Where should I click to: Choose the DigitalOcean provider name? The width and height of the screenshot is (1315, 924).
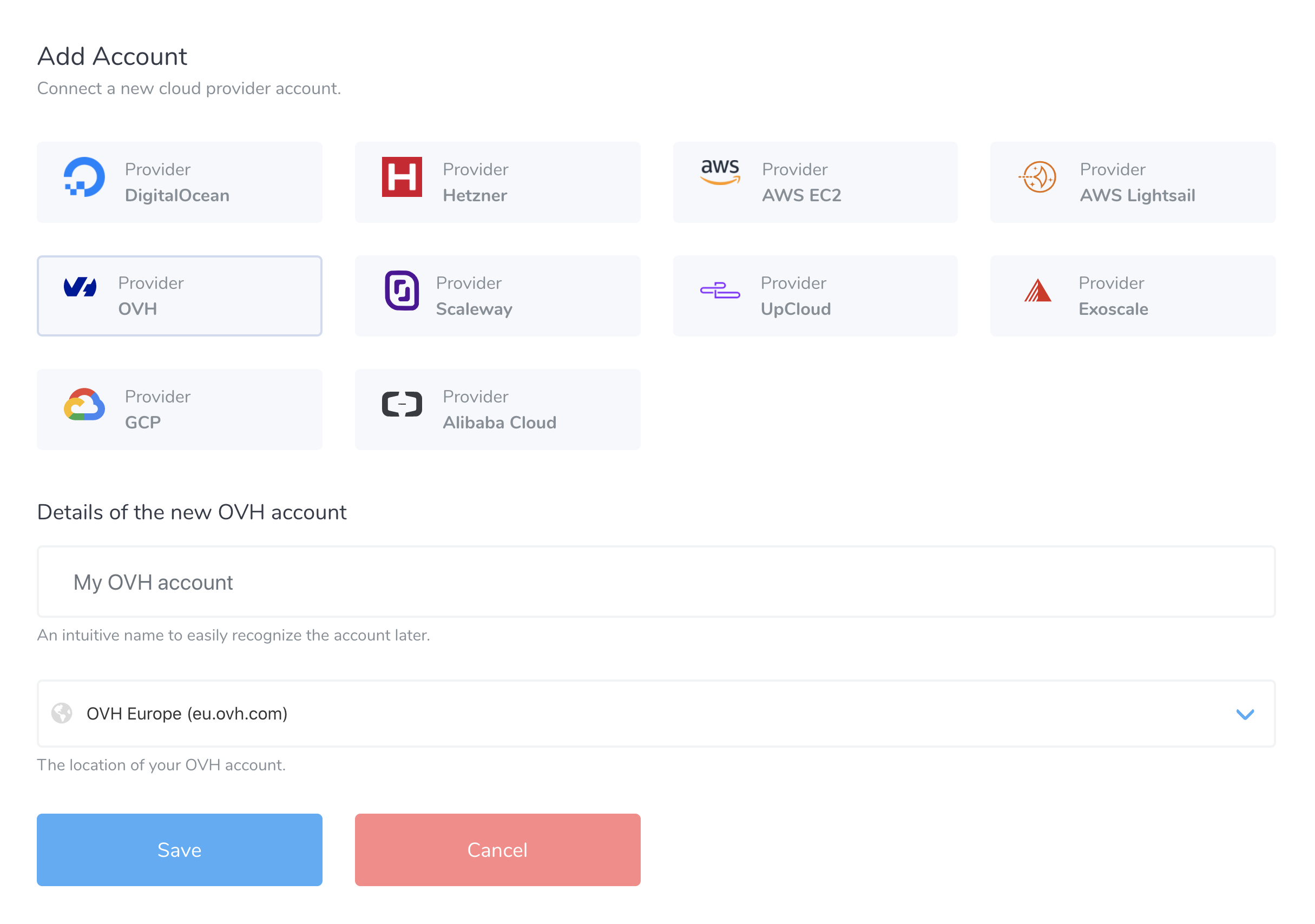(x=177, y=195)
